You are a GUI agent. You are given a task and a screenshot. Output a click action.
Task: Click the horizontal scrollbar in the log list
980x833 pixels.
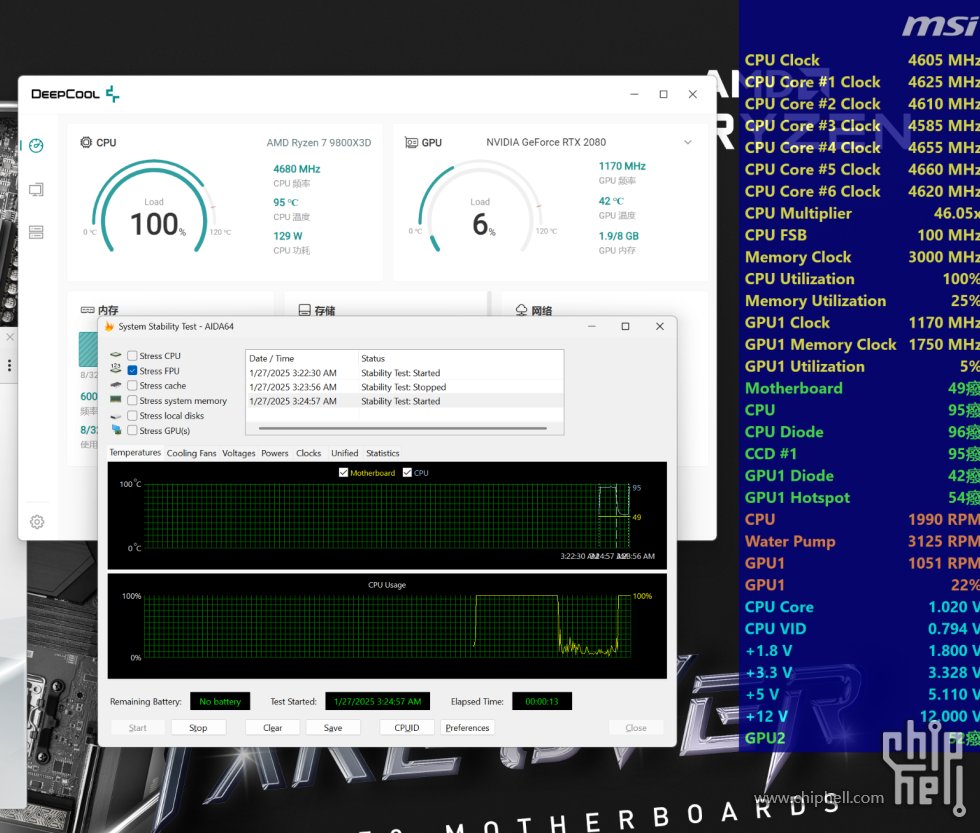tap(402, 428)
